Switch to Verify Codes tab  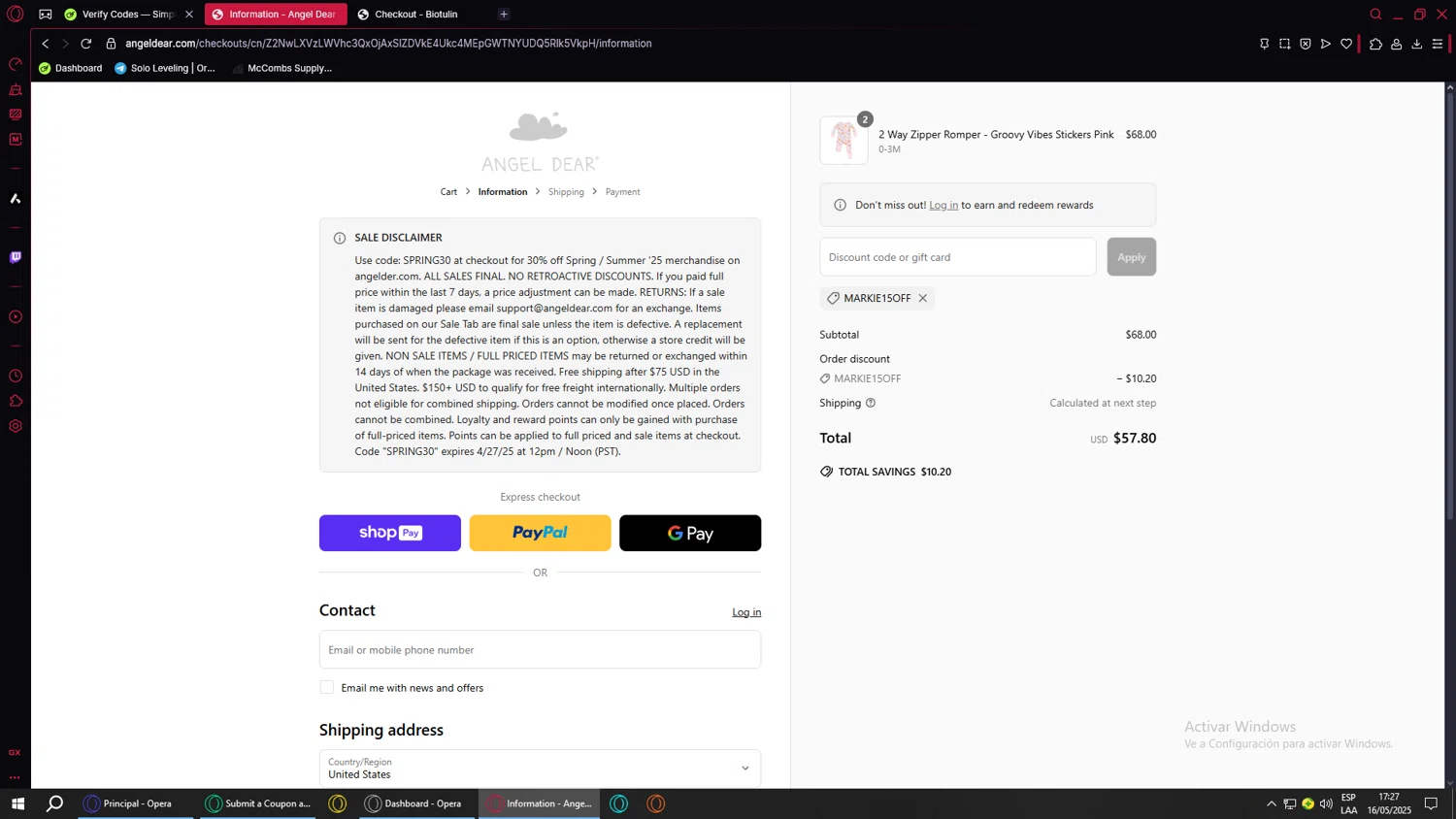[x=128, y=15]
